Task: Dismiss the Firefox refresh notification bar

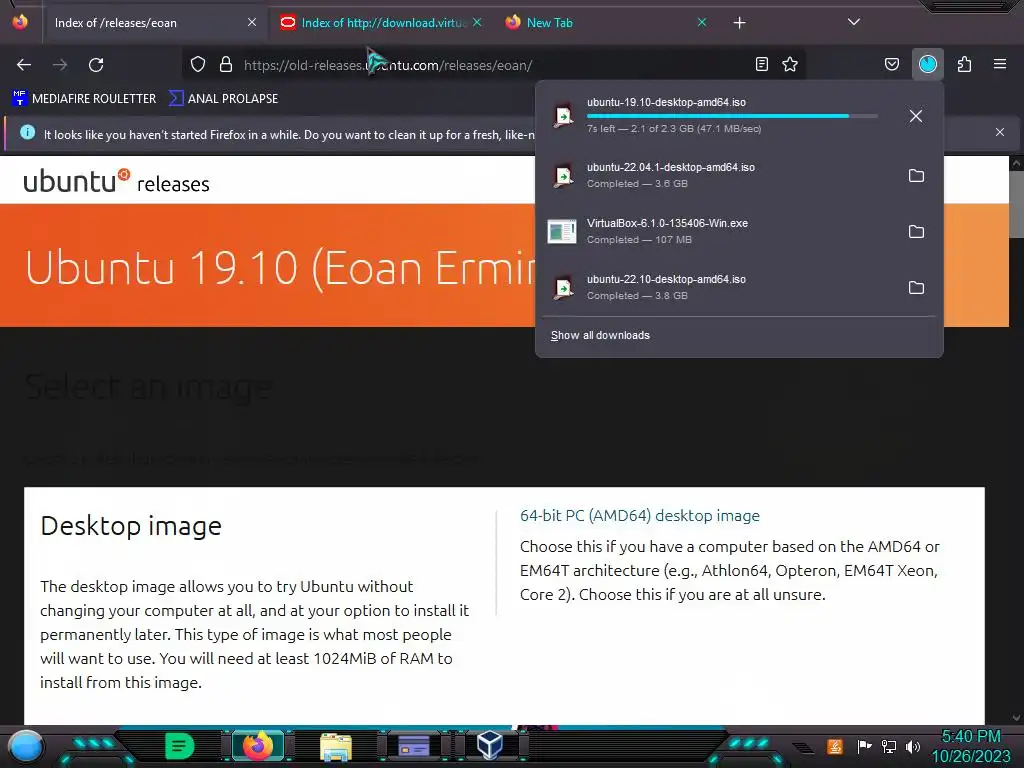Action: point(1000,133)
